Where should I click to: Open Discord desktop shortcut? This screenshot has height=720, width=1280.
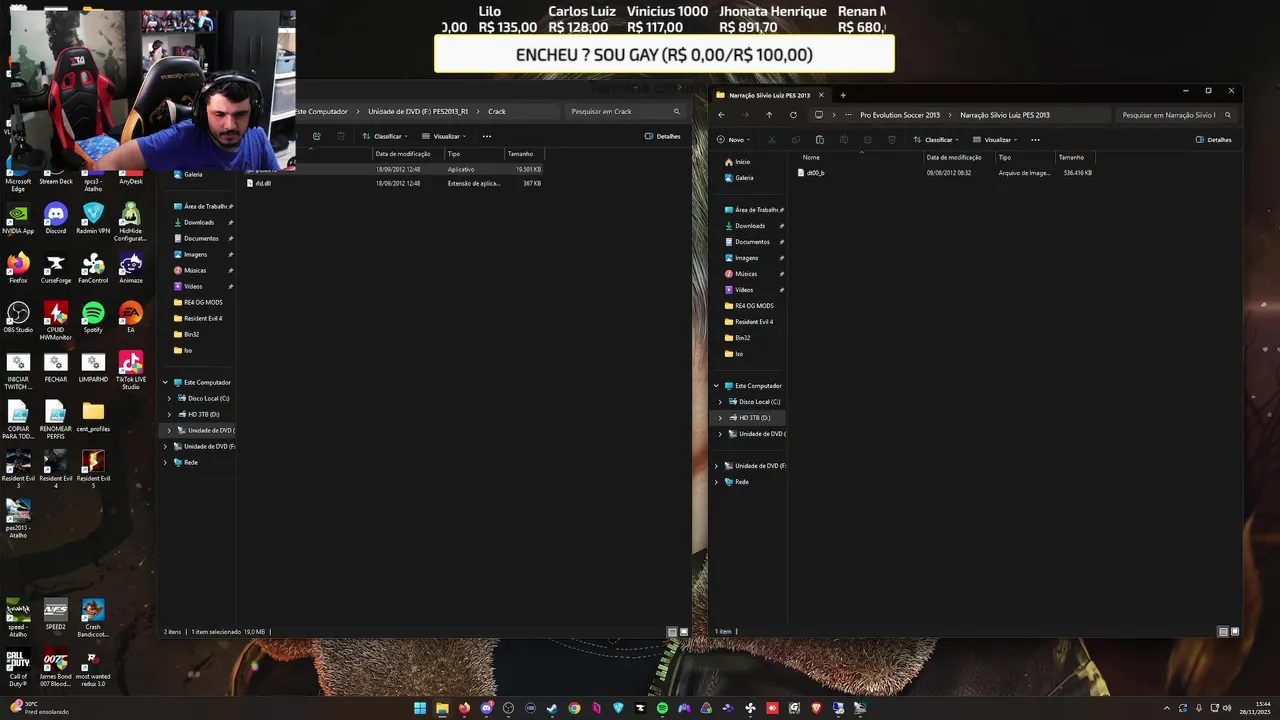[x=56, y=219]
